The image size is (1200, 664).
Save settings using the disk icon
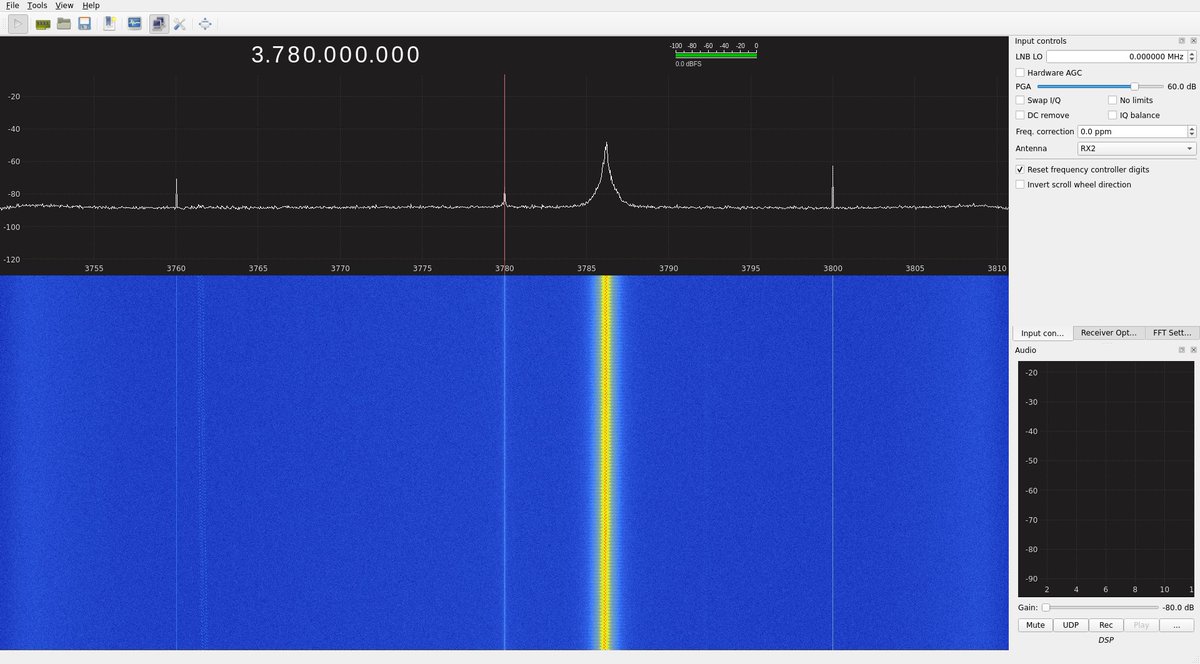86,24
